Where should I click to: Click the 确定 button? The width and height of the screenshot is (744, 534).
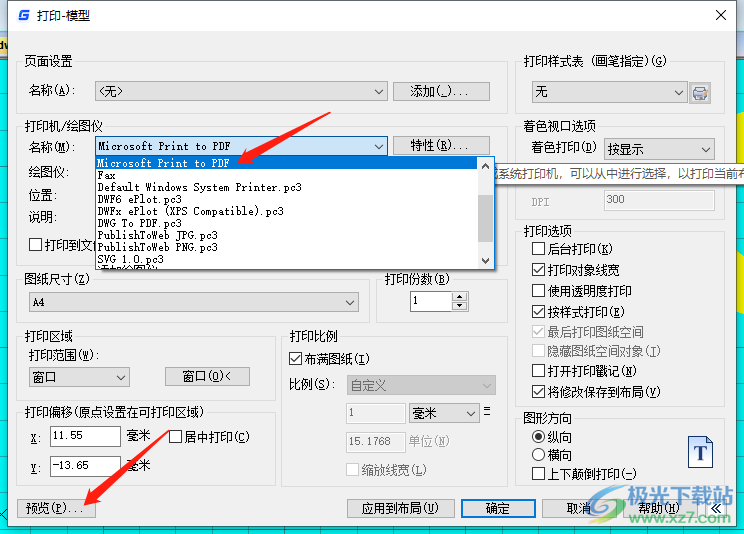498,508
